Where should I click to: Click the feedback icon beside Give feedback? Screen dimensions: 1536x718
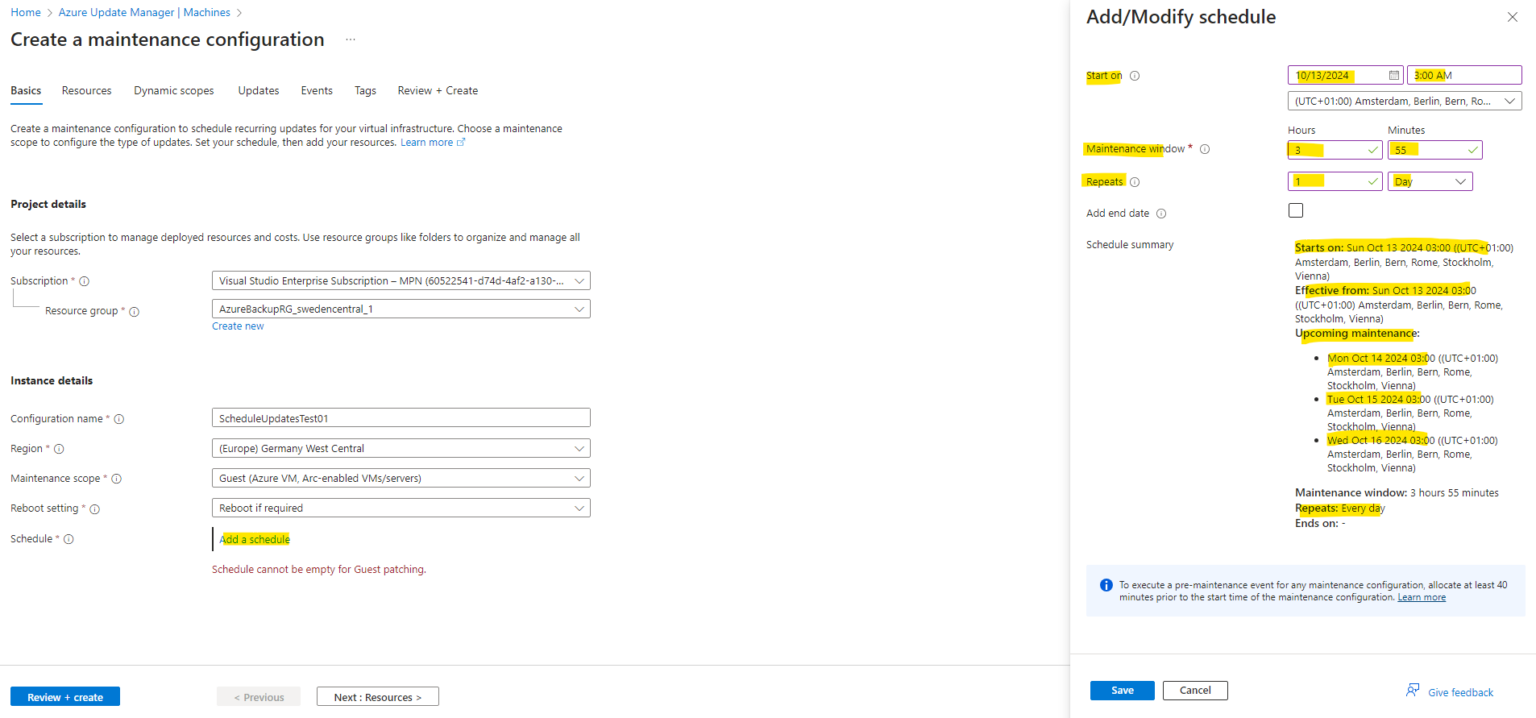tap(1413, 691)
